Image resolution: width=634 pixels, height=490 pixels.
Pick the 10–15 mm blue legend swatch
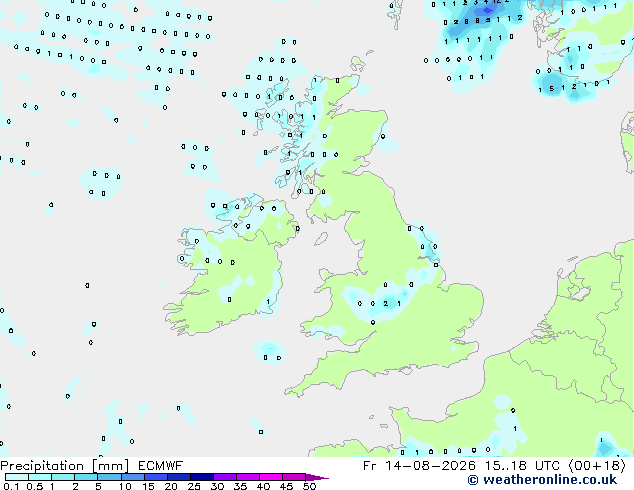click(x=132, y=477)
